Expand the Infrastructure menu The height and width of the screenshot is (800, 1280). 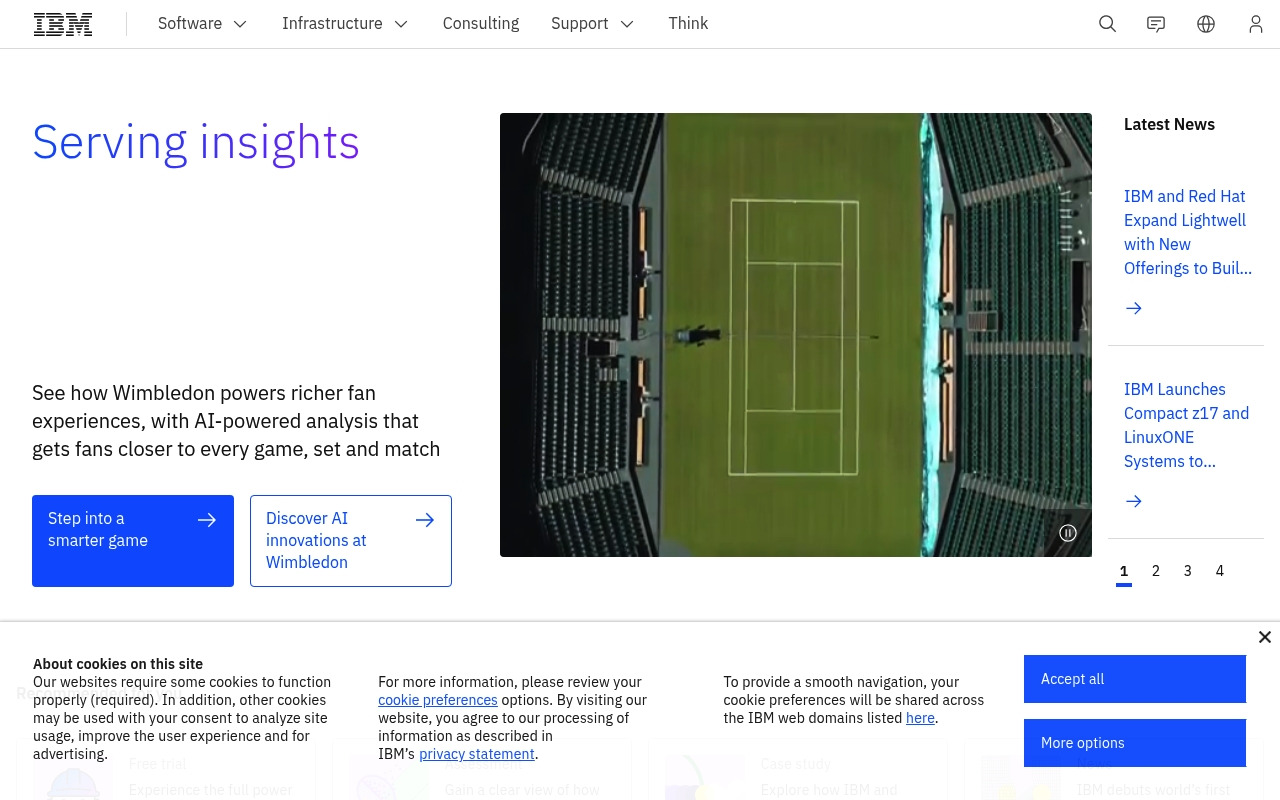(x=345, y=24)
